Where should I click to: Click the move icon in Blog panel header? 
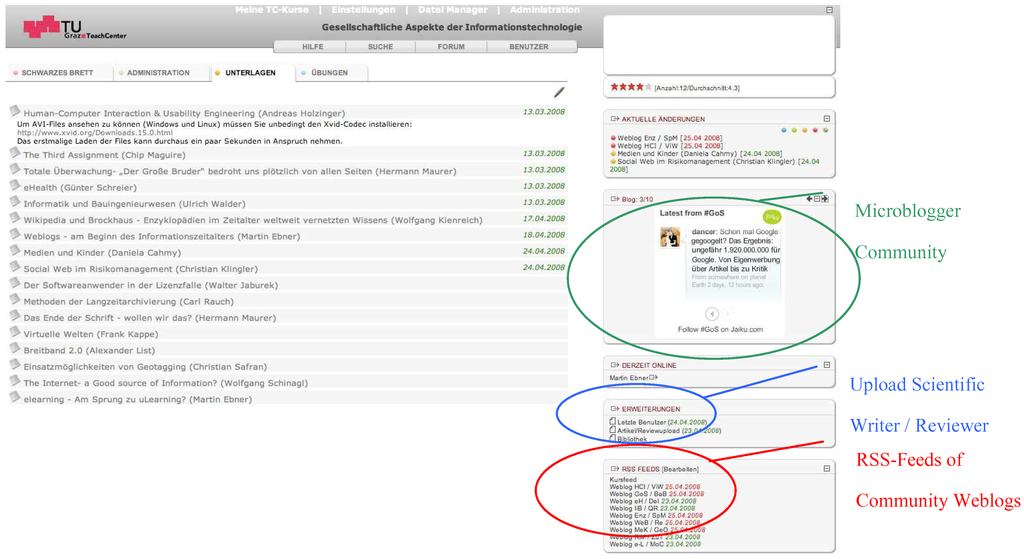825,199
